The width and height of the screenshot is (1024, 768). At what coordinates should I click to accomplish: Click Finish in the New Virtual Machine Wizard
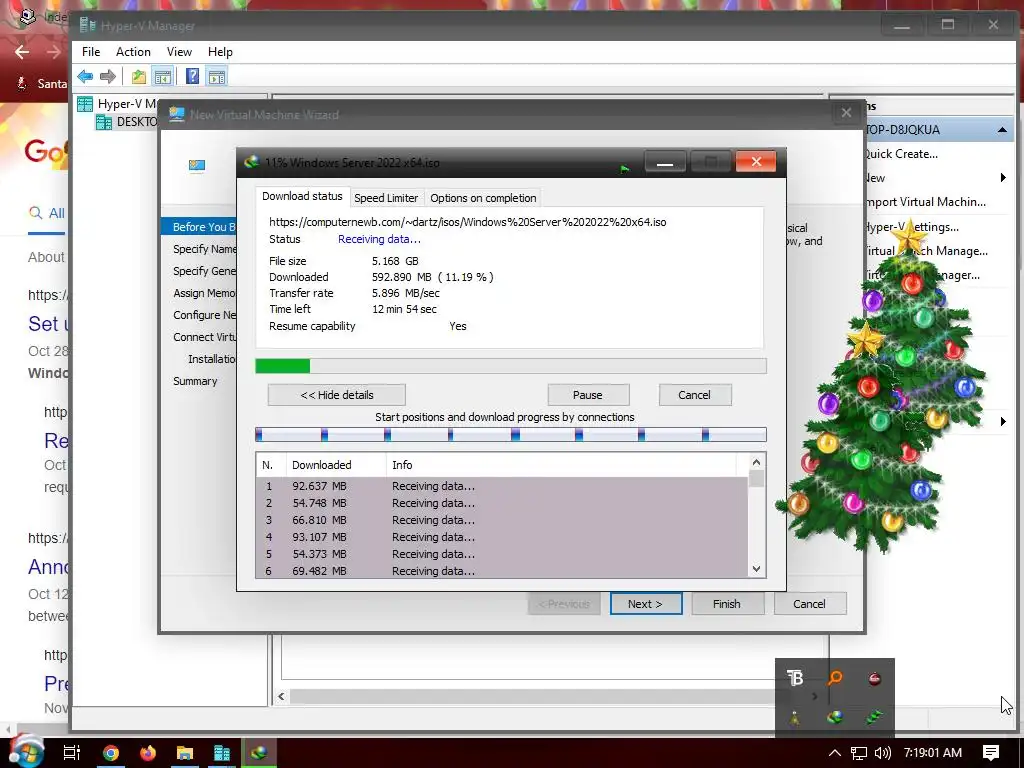[x=727, y=604]
